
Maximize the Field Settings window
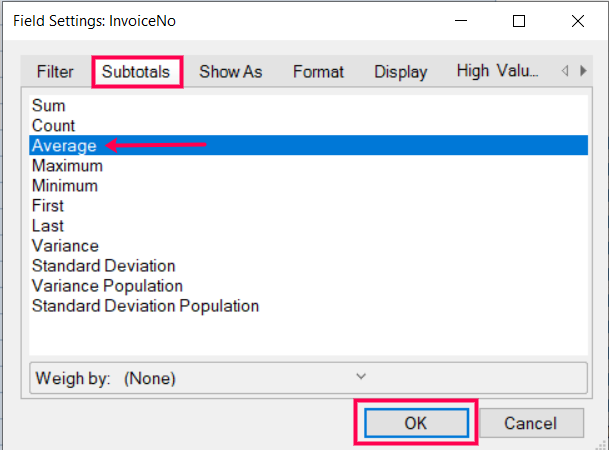[519, 21]
